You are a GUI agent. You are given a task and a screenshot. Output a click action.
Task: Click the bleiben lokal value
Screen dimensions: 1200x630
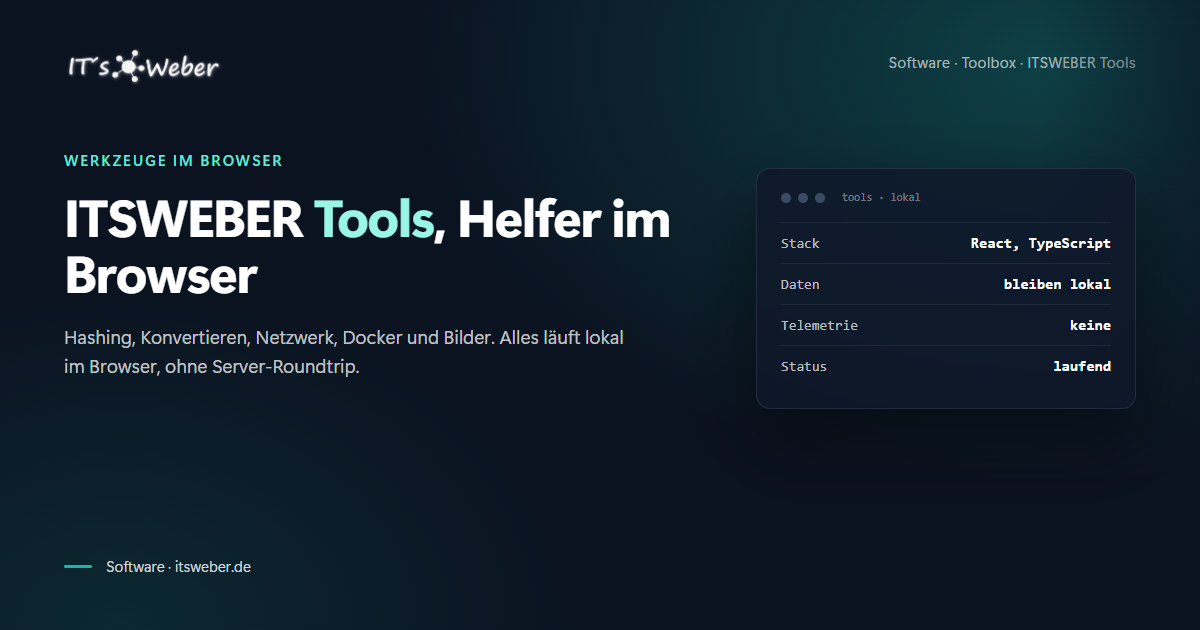click(x=1057, y=285)
